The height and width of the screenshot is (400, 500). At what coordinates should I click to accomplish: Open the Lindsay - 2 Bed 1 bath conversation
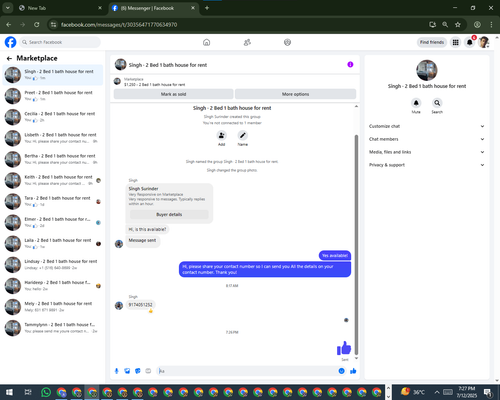point(53,265)
